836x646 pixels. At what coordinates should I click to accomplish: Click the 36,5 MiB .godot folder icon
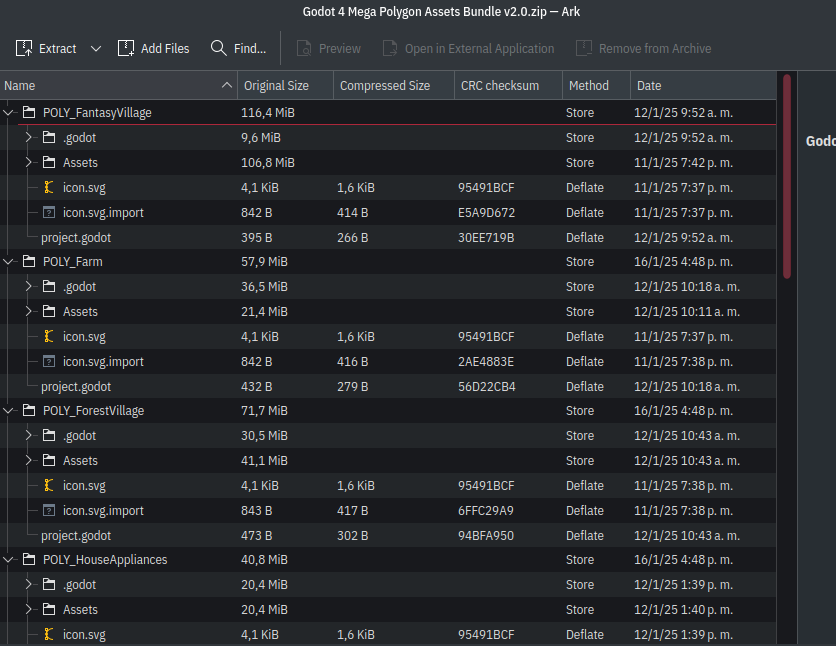click(x=49, y=287)
